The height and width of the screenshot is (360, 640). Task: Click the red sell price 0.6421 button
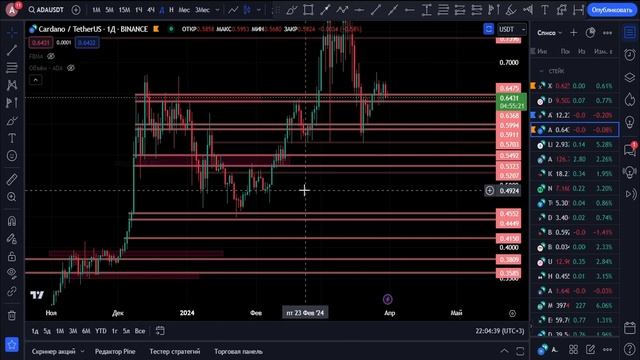[x=40, y=42]
